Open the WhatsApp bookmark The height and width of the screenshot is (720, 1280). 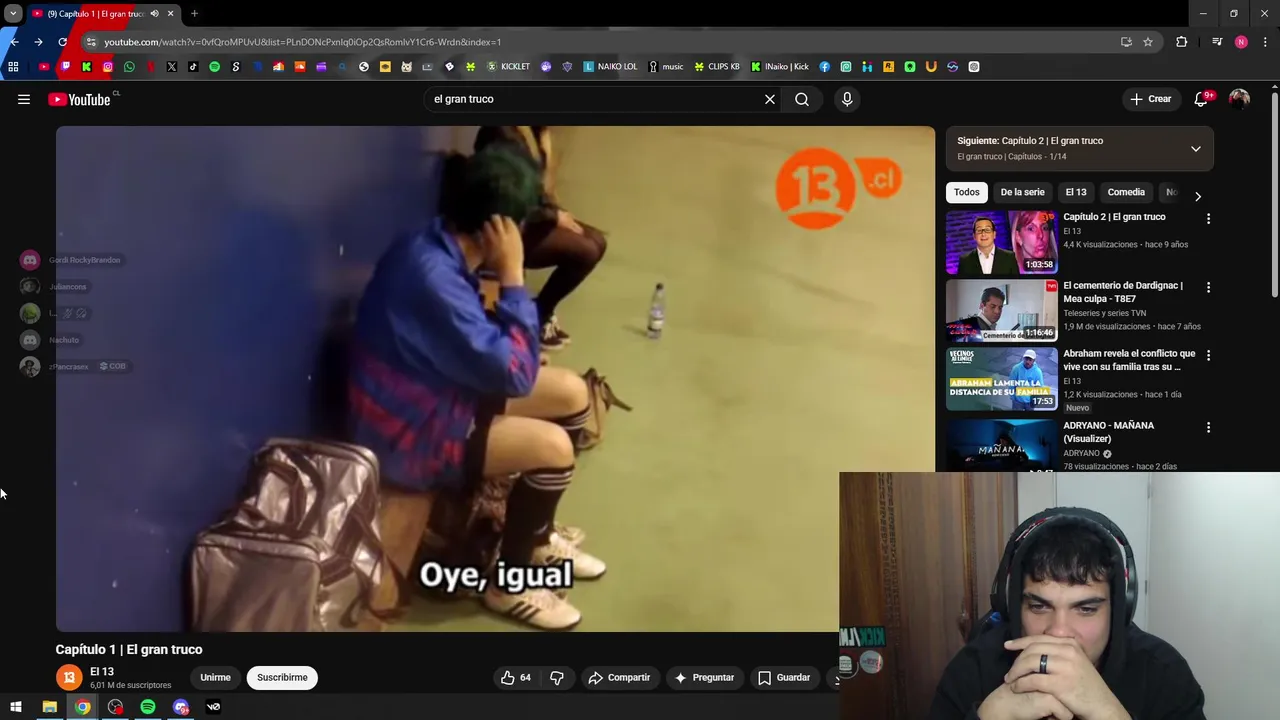pyautogui.click(x=129, y=67)
